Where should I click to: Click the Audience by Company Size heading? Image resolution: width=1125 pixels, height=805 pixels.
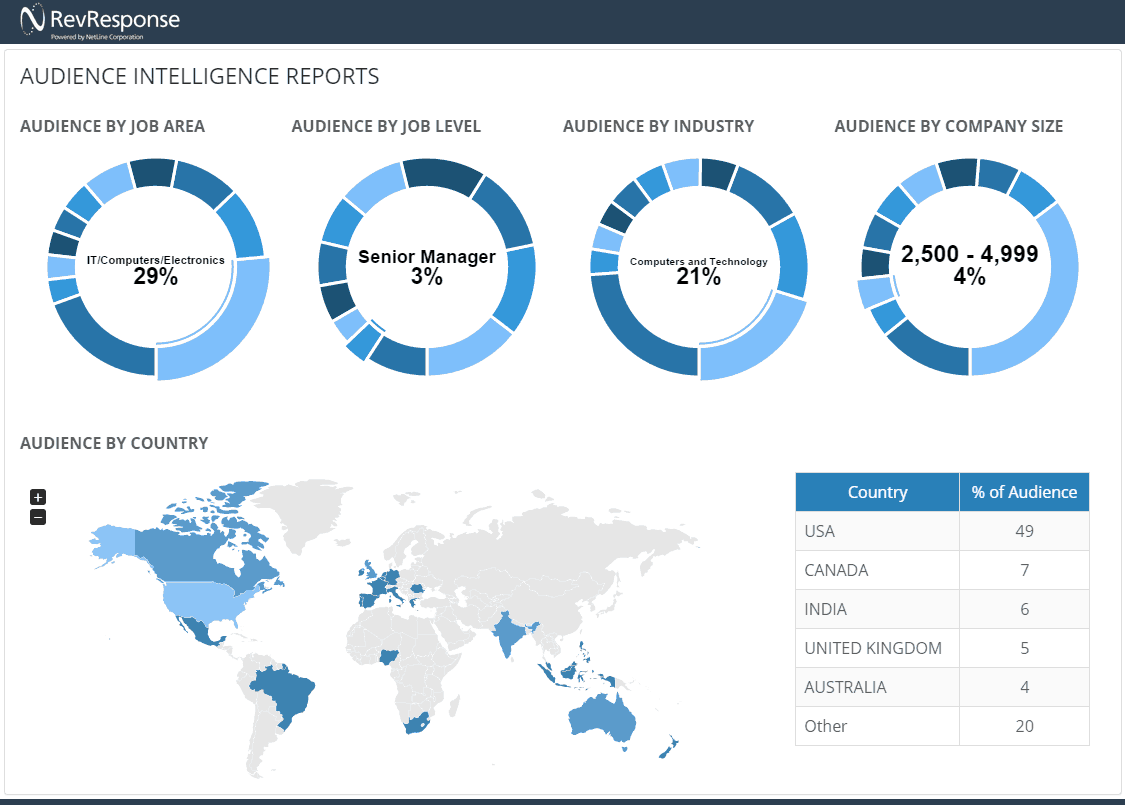pyautogui.click(x=948, y=126)
